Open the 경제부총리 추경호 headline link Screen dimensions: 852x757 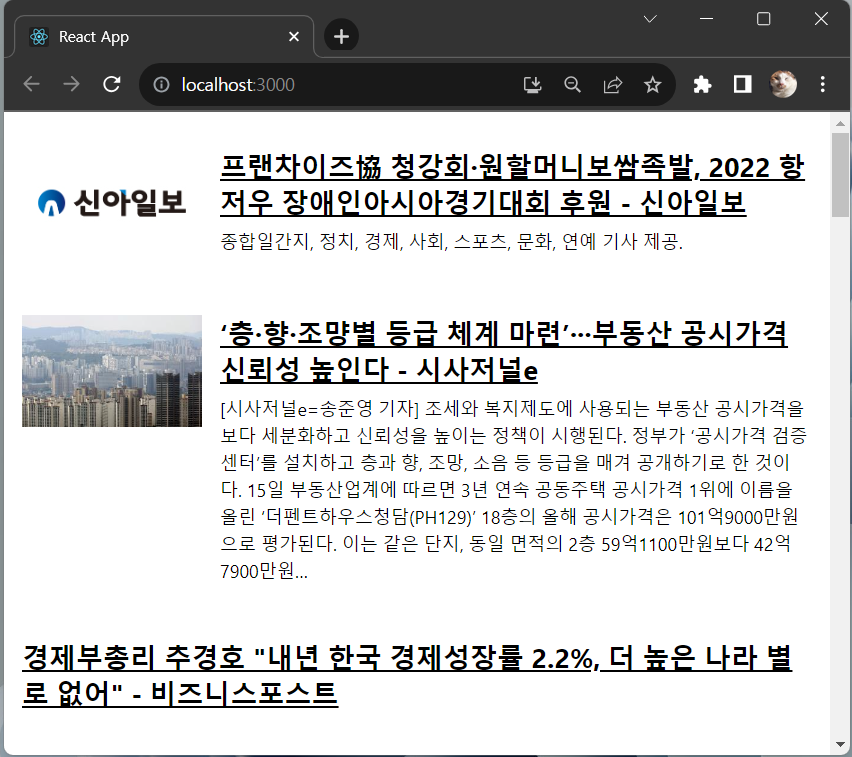click(407, 675)
